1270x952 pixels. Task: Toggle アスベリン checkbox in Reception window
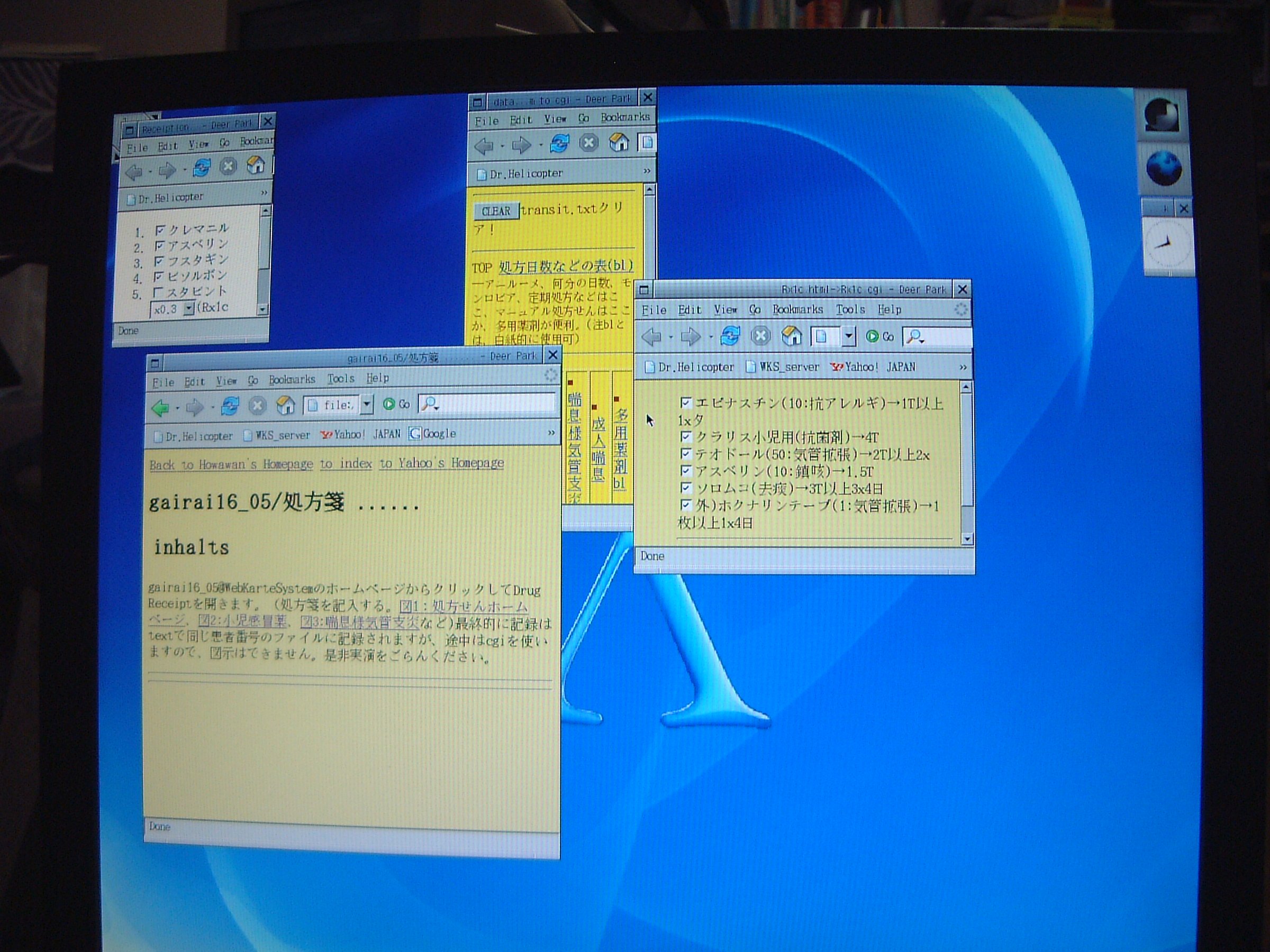160,245
